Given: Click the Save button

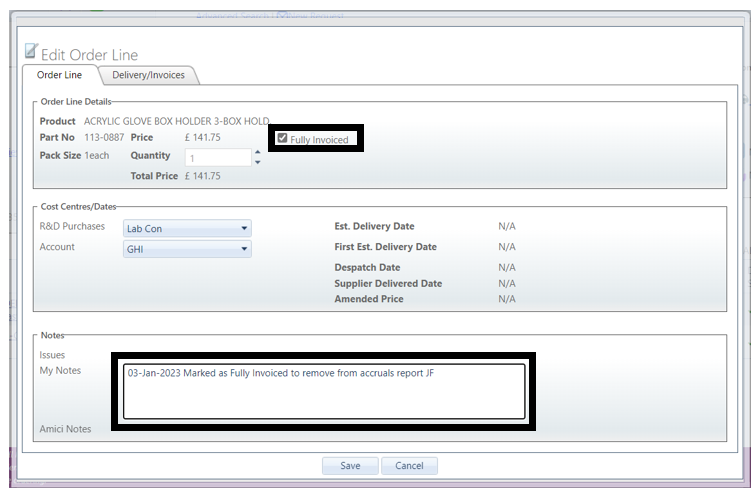Looking at the screenshot, I should [350, 465].
